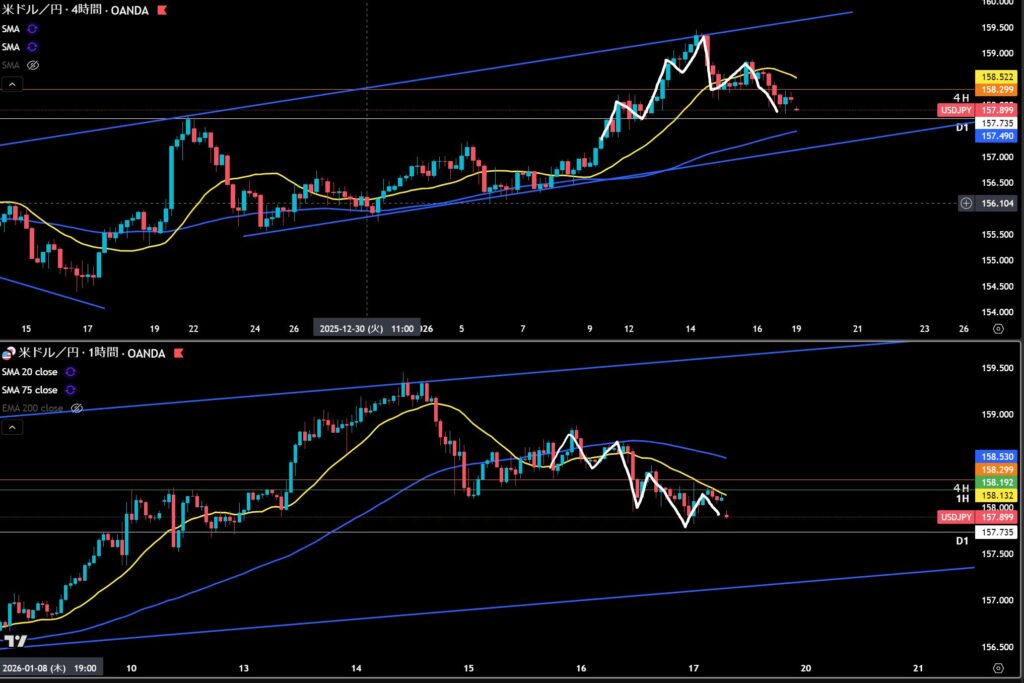The width and height of the screenshot is (1024, 683).
Task: Click the 2025-12-30 date marker on time axis
Action: point(365,328)
